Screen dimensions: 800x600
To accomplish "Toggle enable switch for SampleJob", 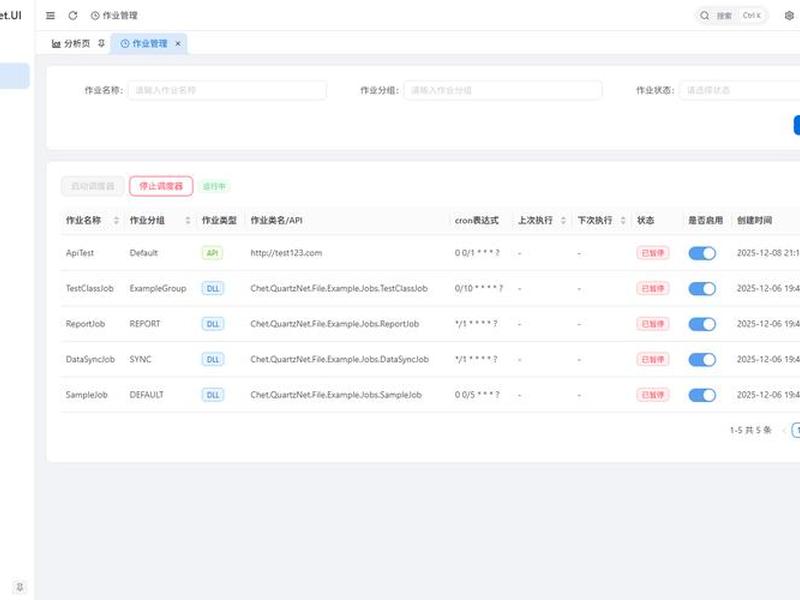I will pyautogui.click(x=702, y=395).
